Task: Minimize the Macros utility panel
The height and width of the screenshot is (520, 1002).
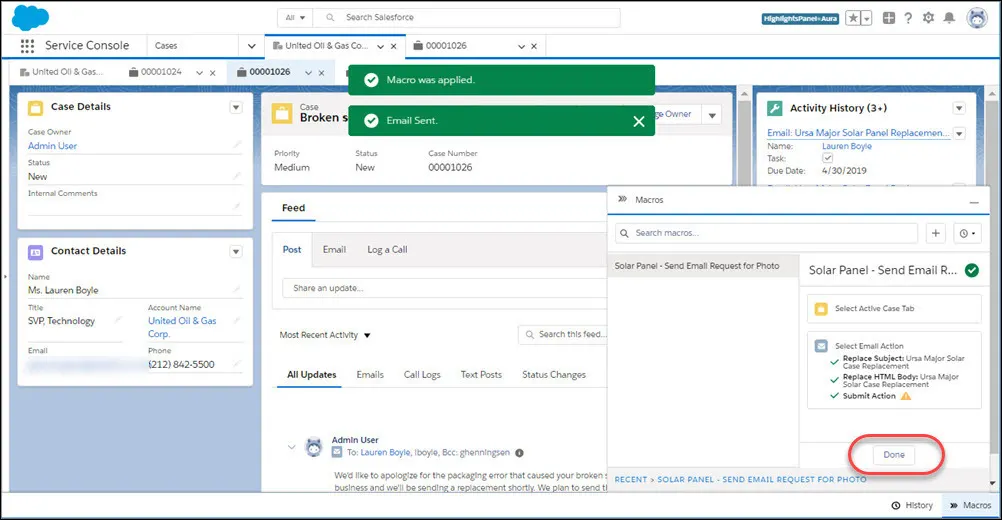Action: pyautogui.click(x=974, y=202)
